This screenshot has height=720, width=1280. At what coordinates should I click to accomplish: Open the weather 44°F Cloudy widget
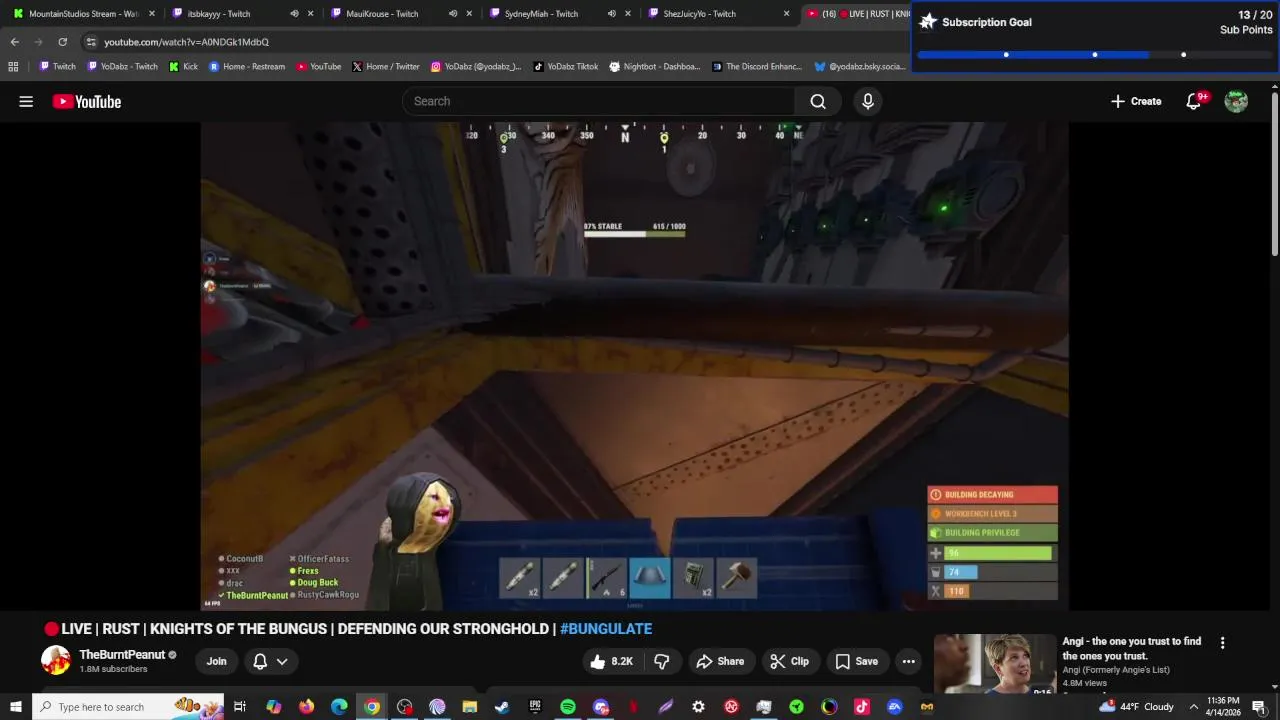click(1138, 707)
